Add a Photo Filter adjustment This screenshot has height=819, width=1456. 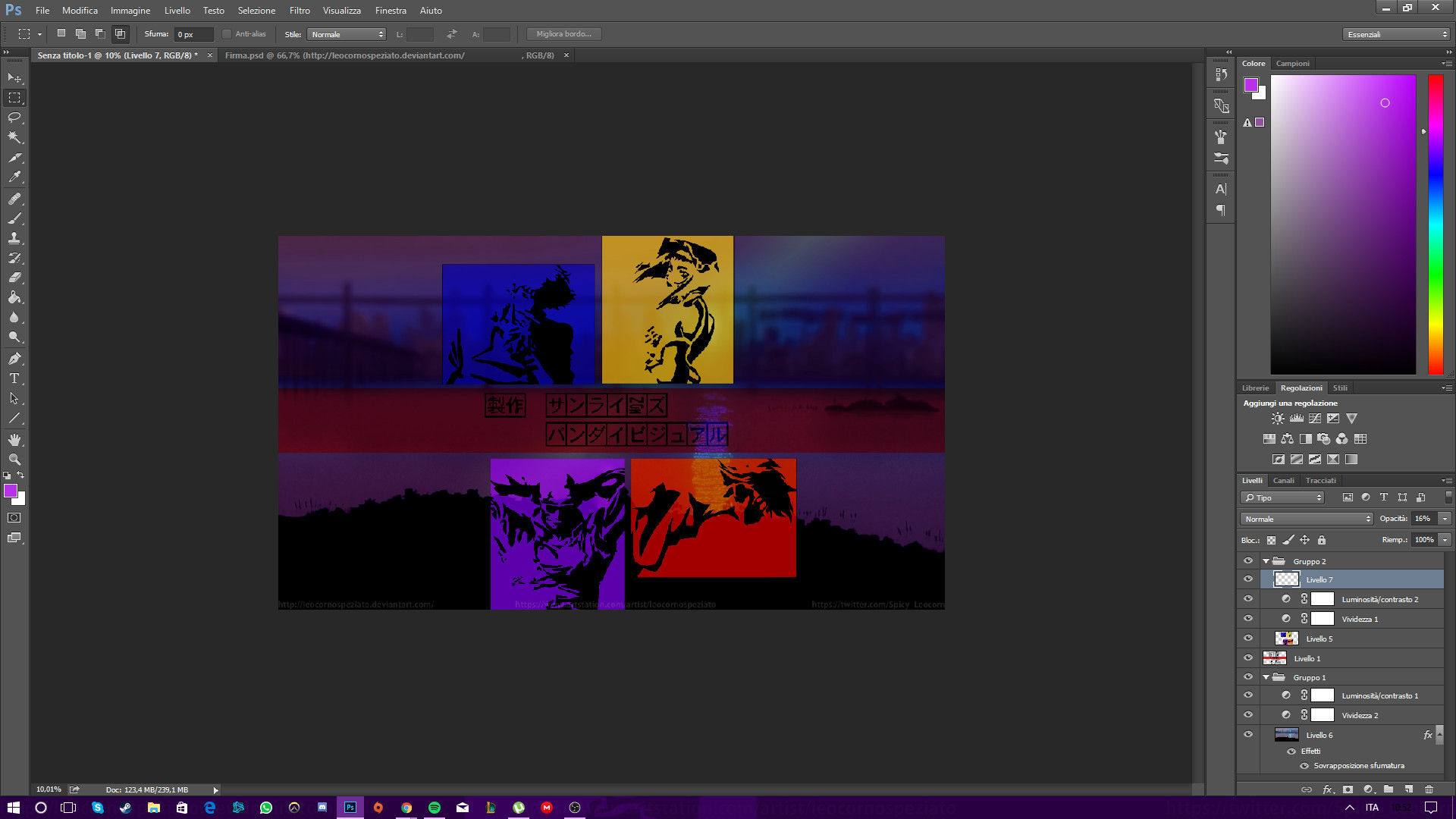tap(1324, 439)
